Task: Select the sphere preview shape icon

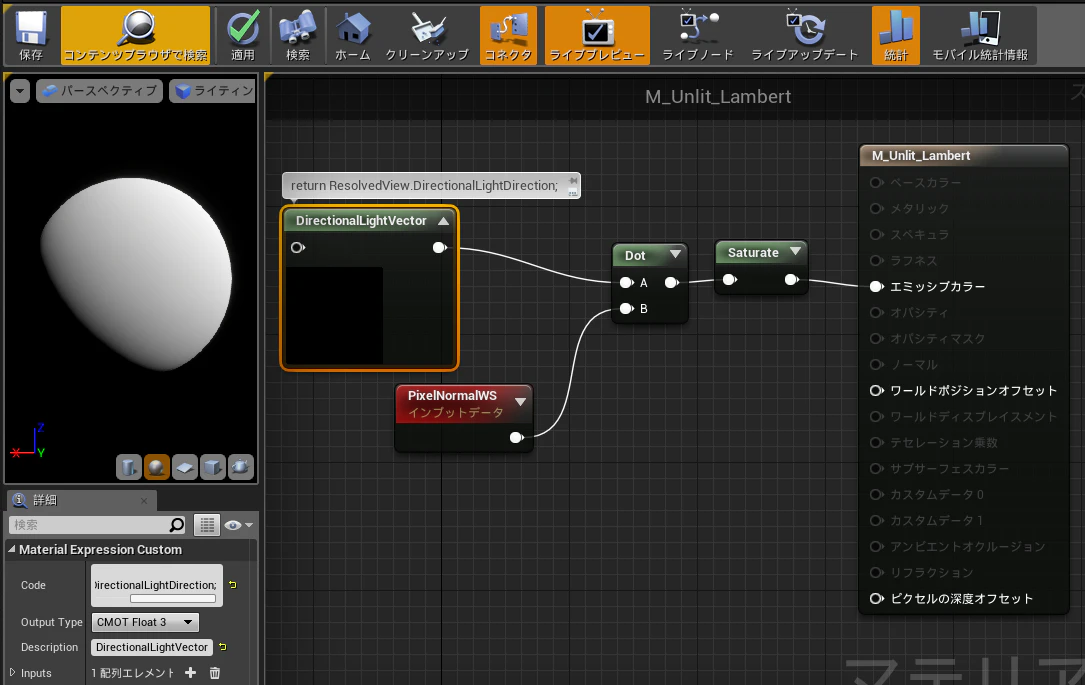Action: [156, 467]
